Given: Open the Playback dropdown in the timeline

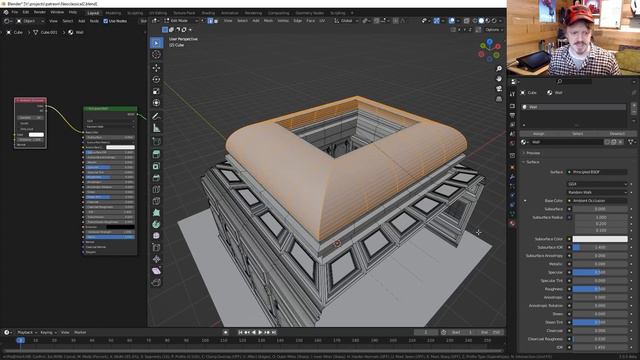Looking at the screenshot, I should (x=27, y=332).
